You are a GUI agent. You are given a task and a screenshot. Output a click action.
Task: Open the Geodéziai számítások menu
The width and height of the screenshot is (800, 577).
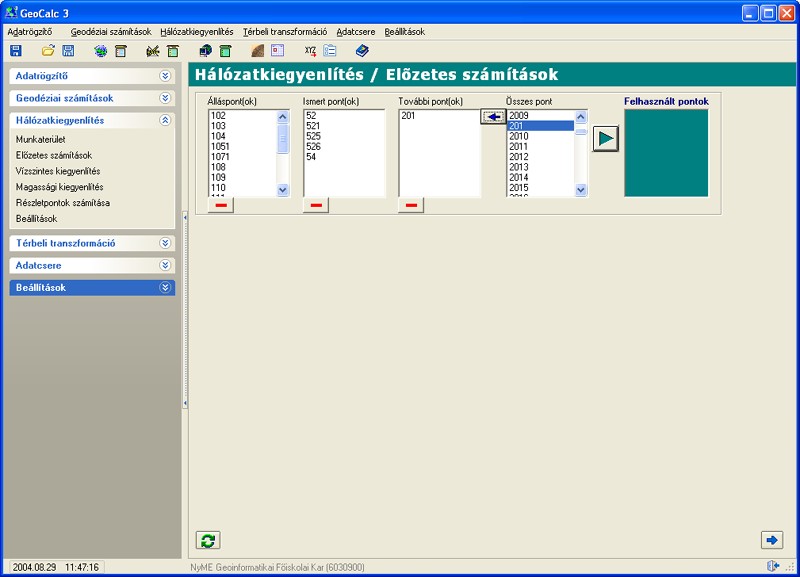(111, 32)
